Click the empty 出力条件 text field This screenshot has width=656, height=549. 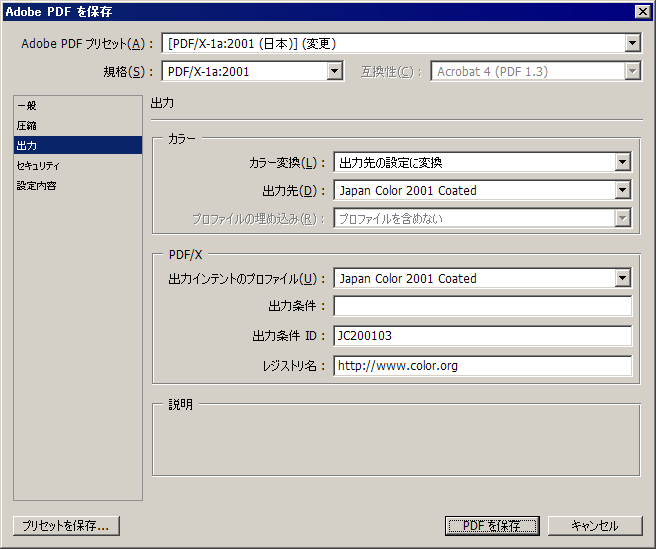point(482,306)
